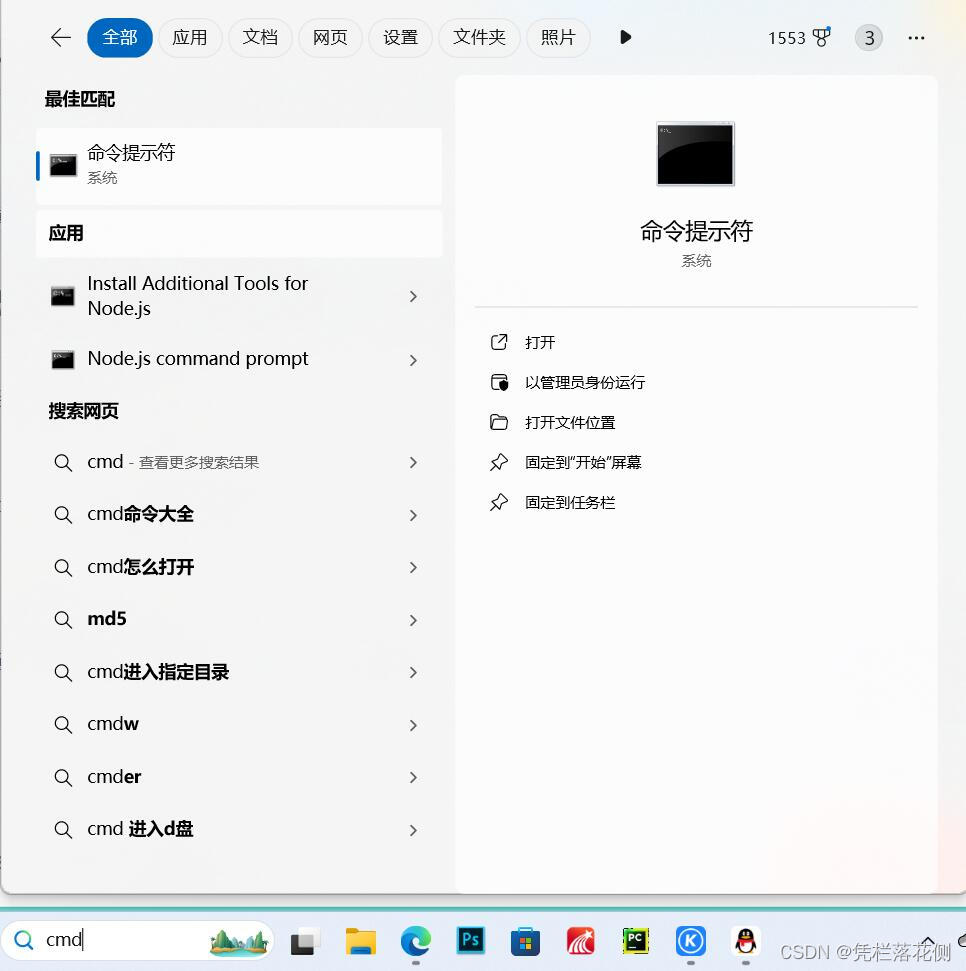Open Photoshop from the taskbar
The width and height of the screenshot is (966, 971).
pos(471,941)
